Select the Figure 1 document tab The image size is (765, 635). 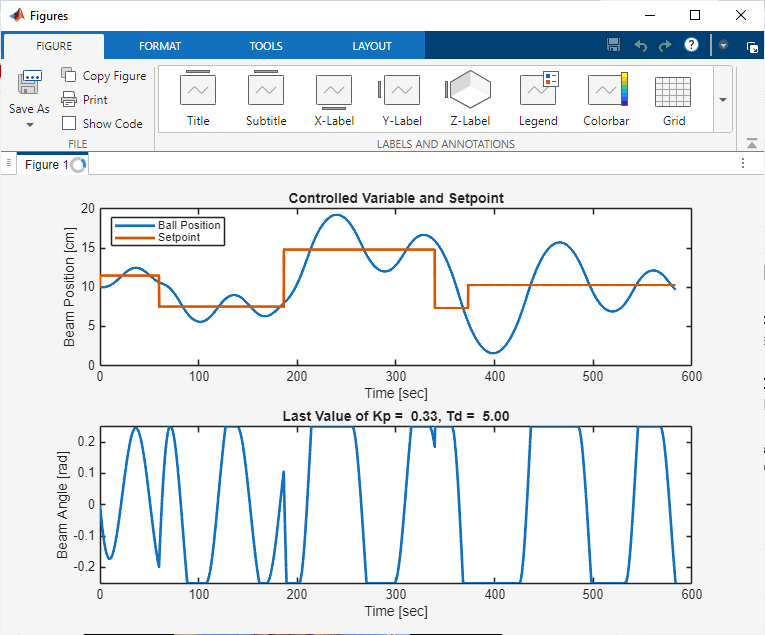click(x=46, y=165)
